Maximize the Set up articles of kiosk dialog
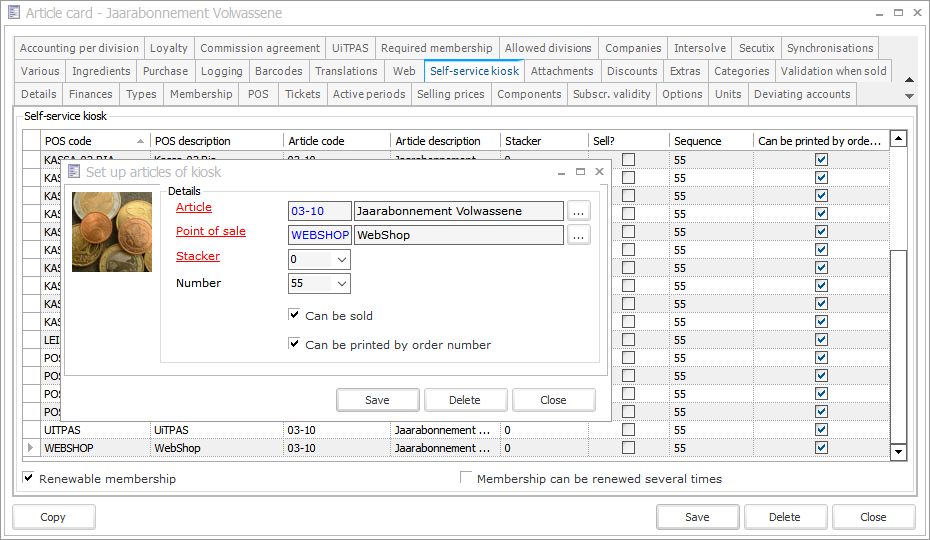Screen dimensions: 930x540 point(580,172)
